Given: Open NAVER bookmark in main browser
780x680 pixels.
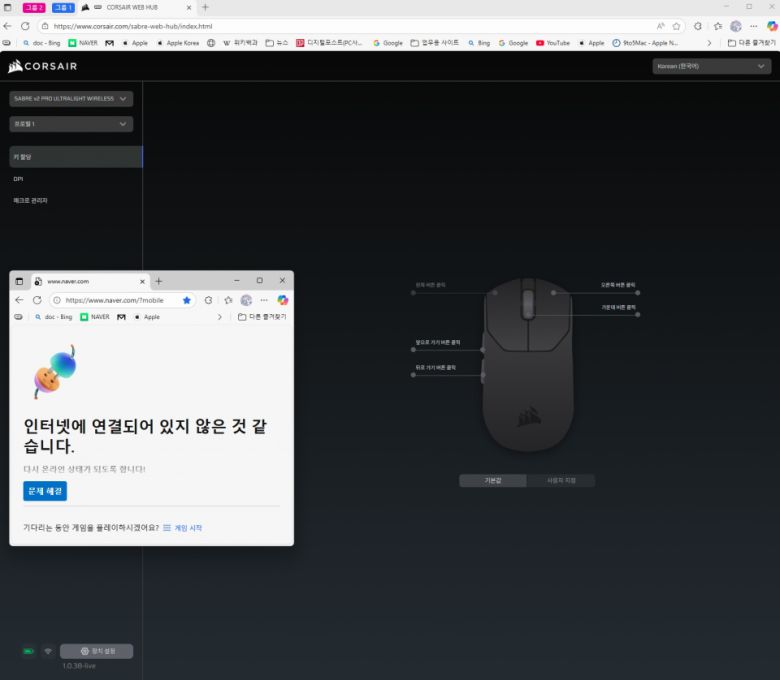Looking at the screenshot, I should pyautogui.click(x=83, y=43).
